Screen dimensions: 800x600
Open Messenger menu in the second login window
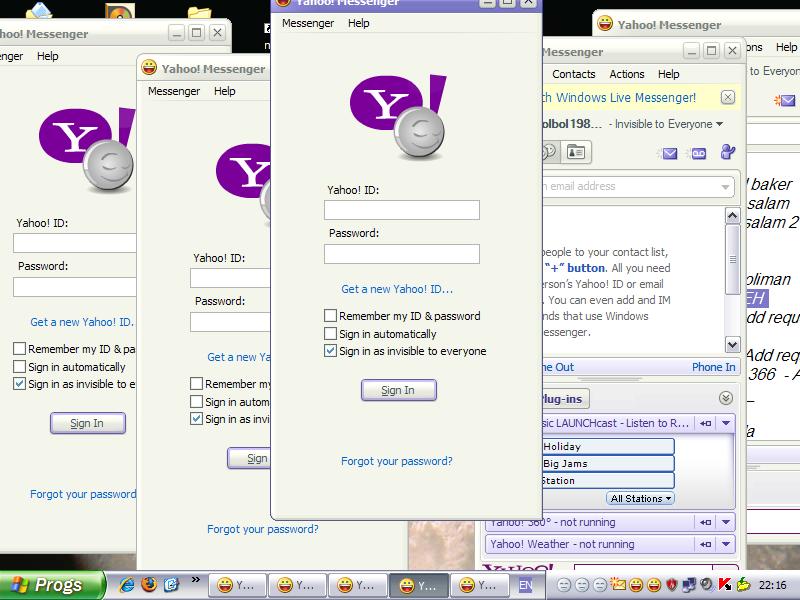click(x=173, y=91)
